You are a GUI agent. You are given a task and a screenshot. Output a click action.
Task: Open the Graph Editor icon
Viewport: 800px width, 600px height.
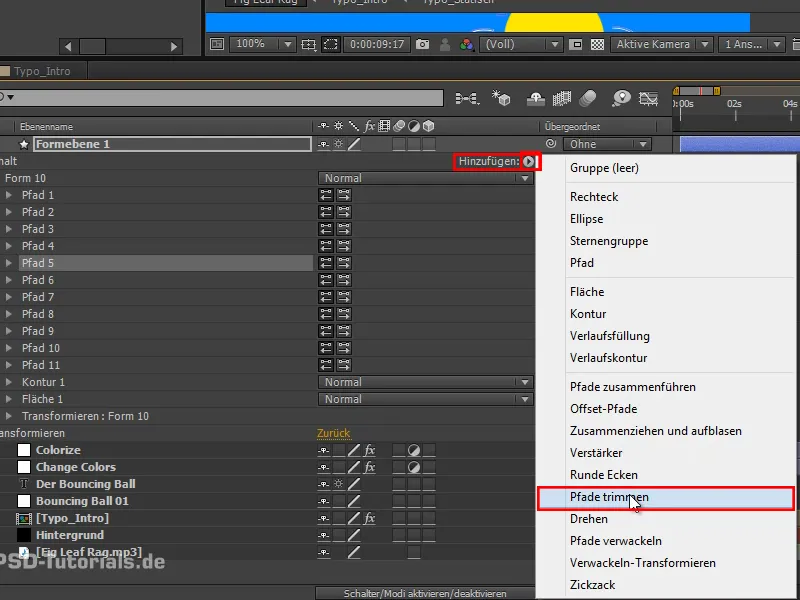click(x=648, y=98)
